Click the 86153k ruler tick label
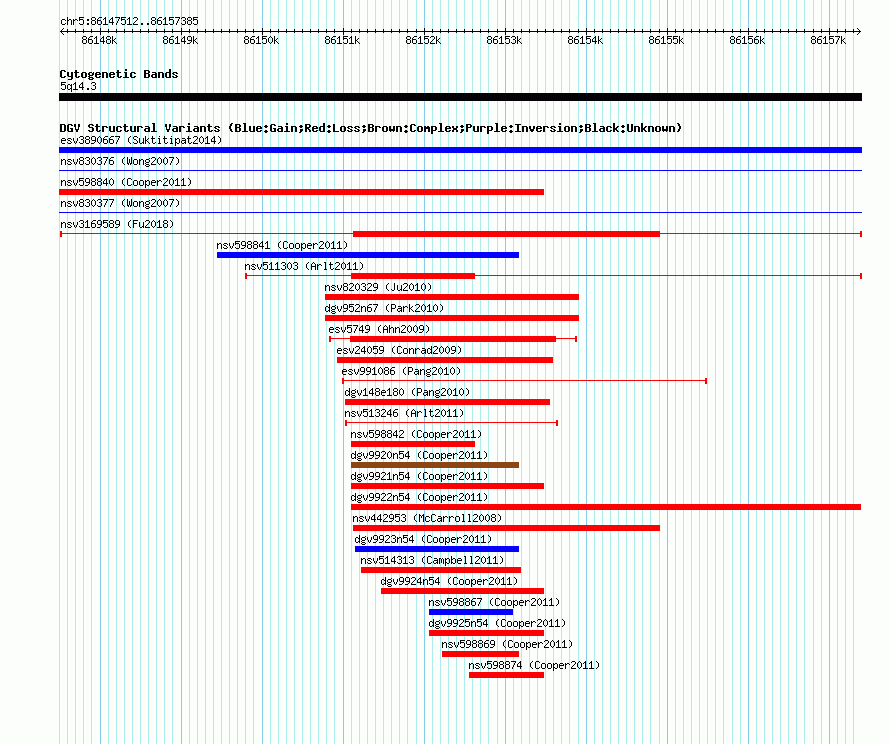 coord(504,40)
